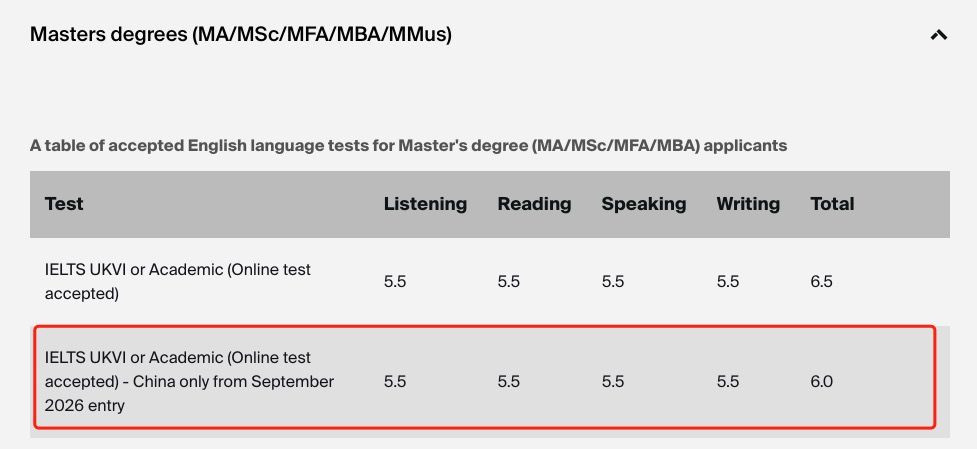Click the 6.5 total score cell
Viewport: 977px width, 449px height.
[821, 282]
